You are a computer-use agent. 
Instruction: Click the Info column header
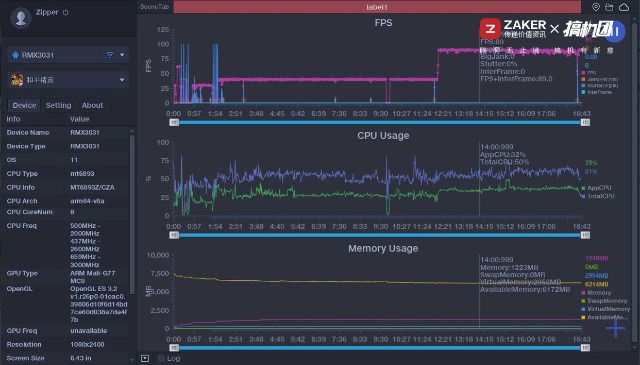13,119
